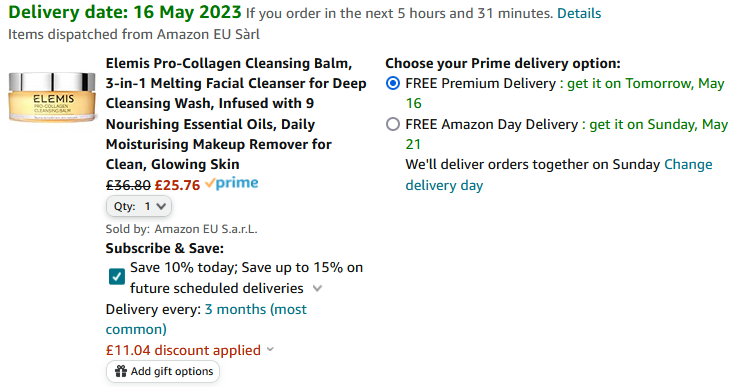Click get it on Tomorrow, May 16 text

tap(565, 94)
